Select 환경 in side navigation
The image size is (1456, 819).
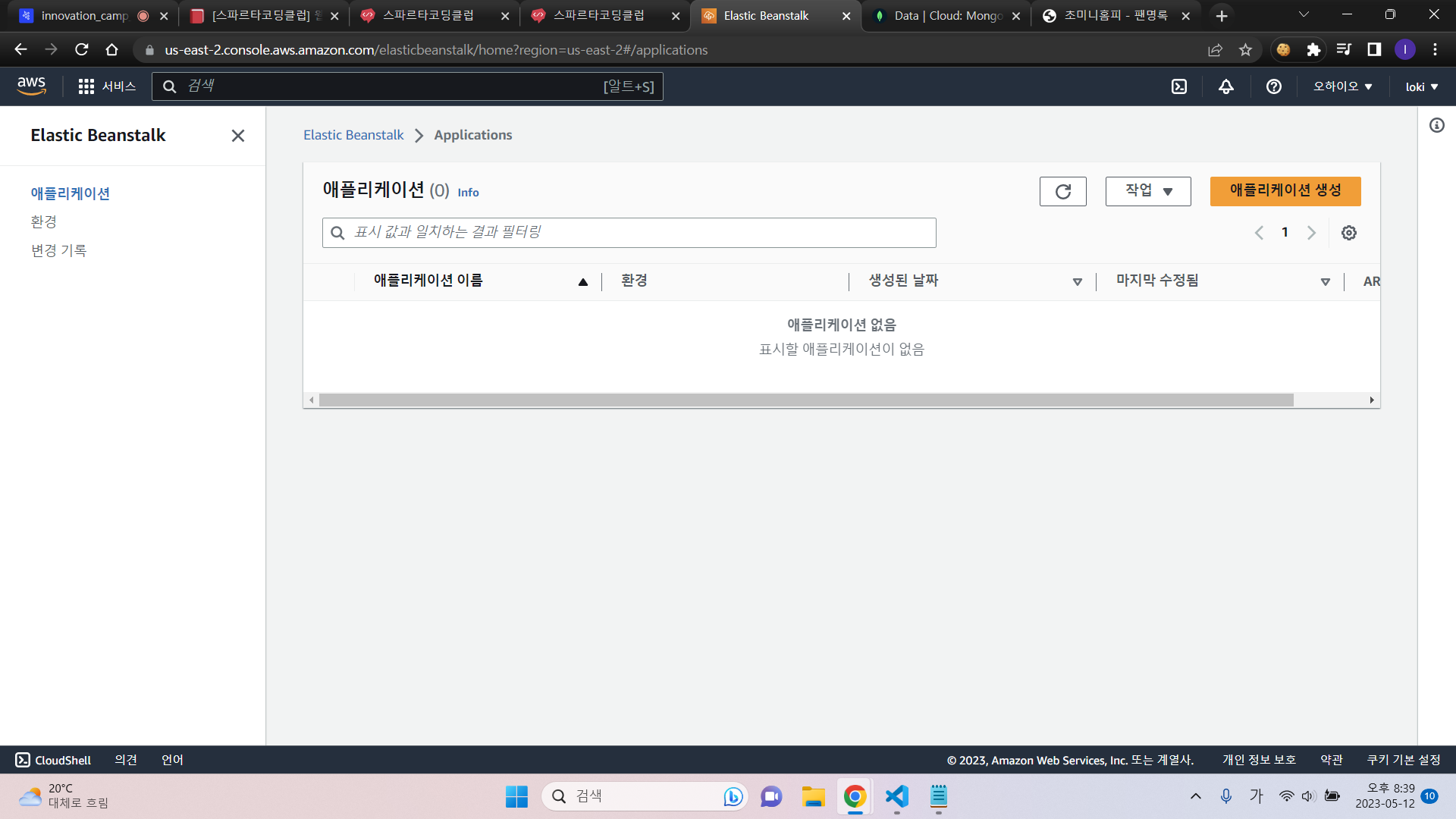44,221
